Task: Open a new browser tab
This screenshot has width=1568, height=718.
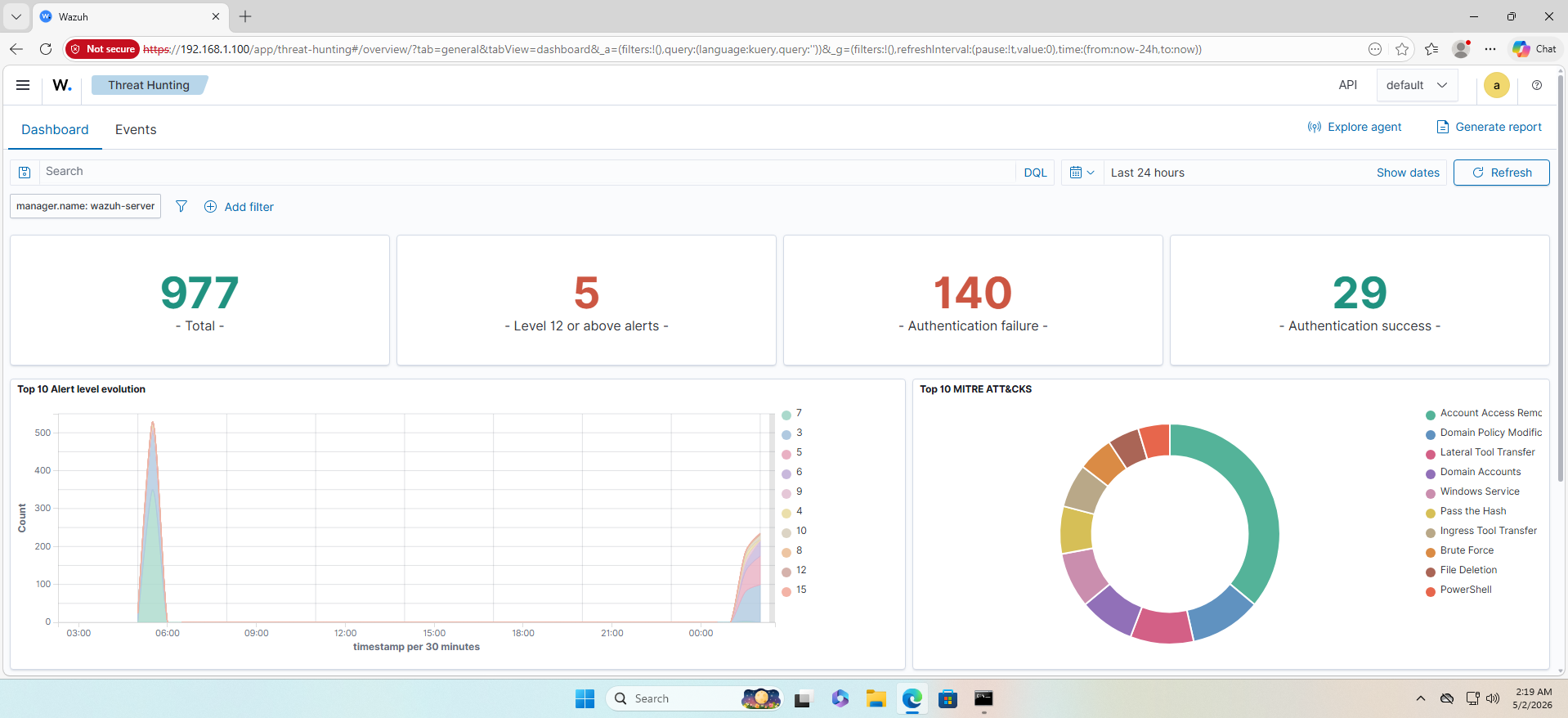Action: [245, 16]
